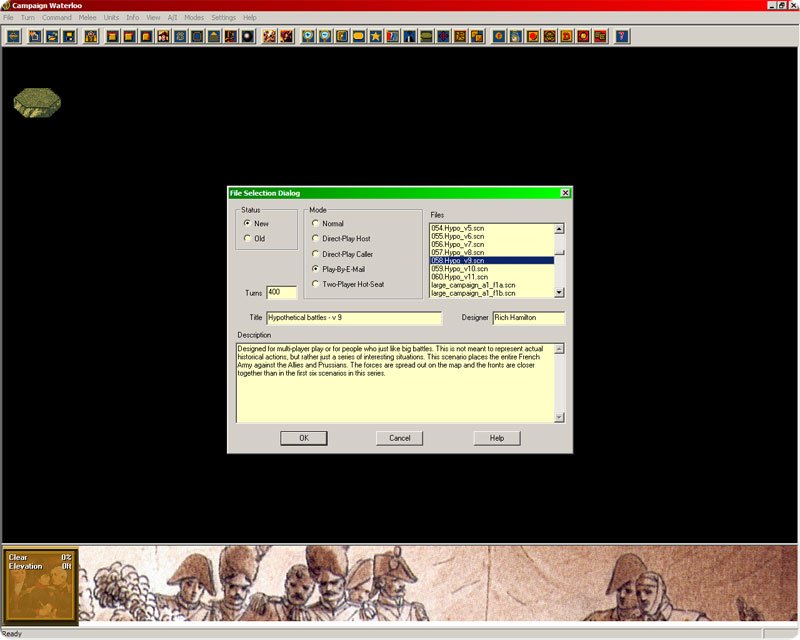This screenshot has width=800, height=640.
Task: Select 059.Hypo_v10.scn in Files list
Action: (460, 269)
